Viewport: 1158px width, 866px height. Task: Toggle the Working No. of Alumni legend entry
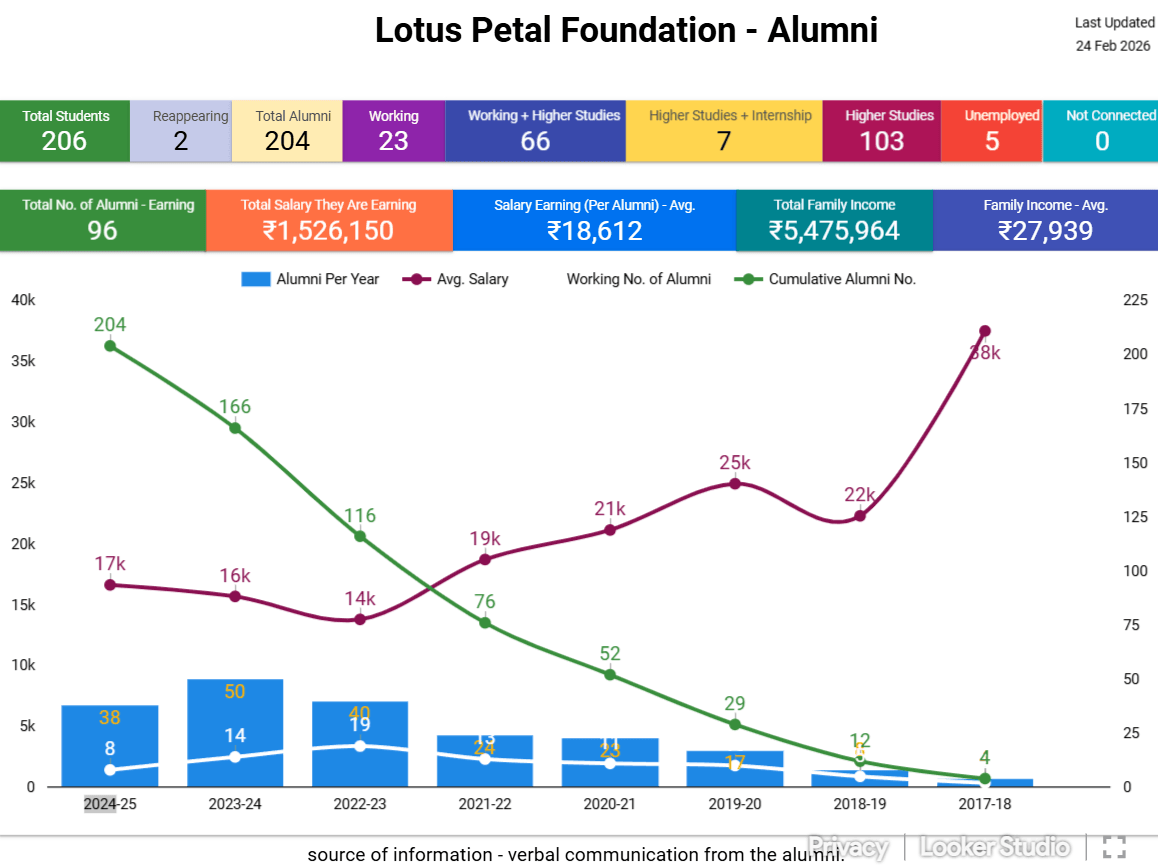638,279
